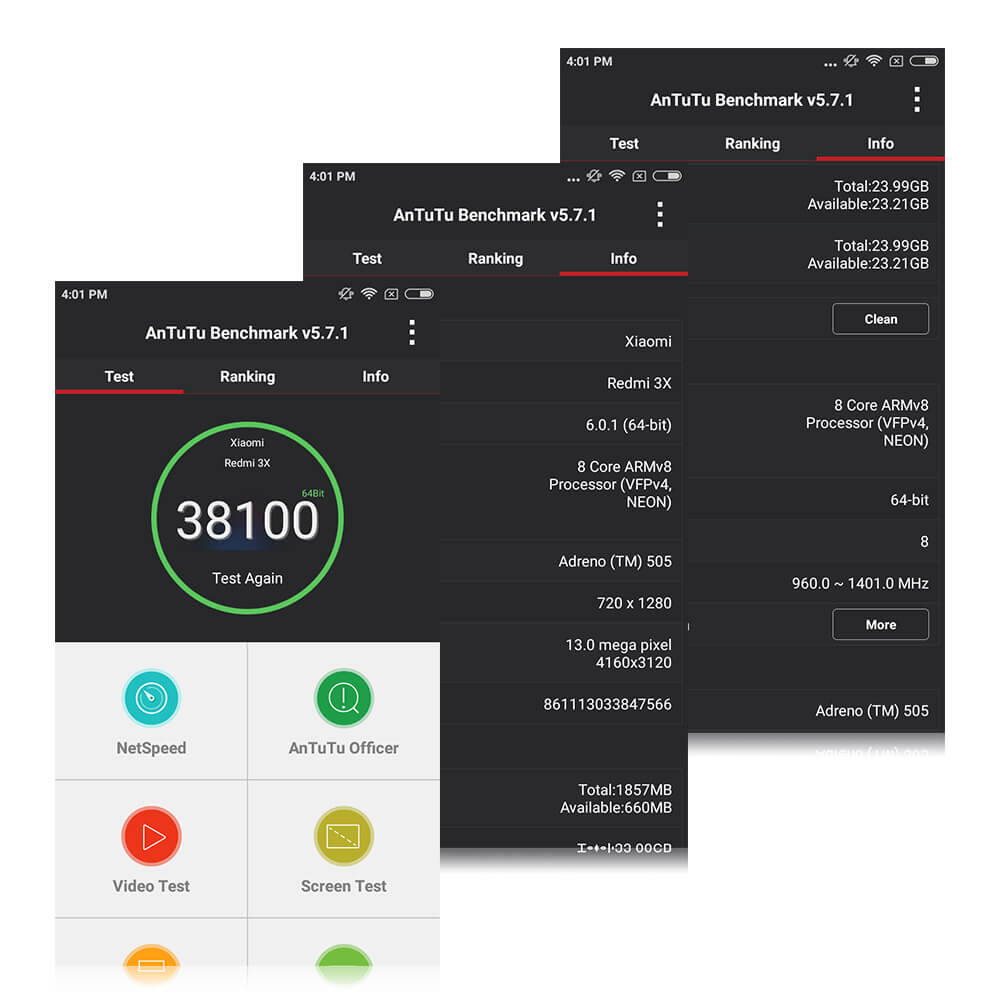Open the Screen Test icon
This screenshot has height=1000, width=1000.
(x=343, y=836)
